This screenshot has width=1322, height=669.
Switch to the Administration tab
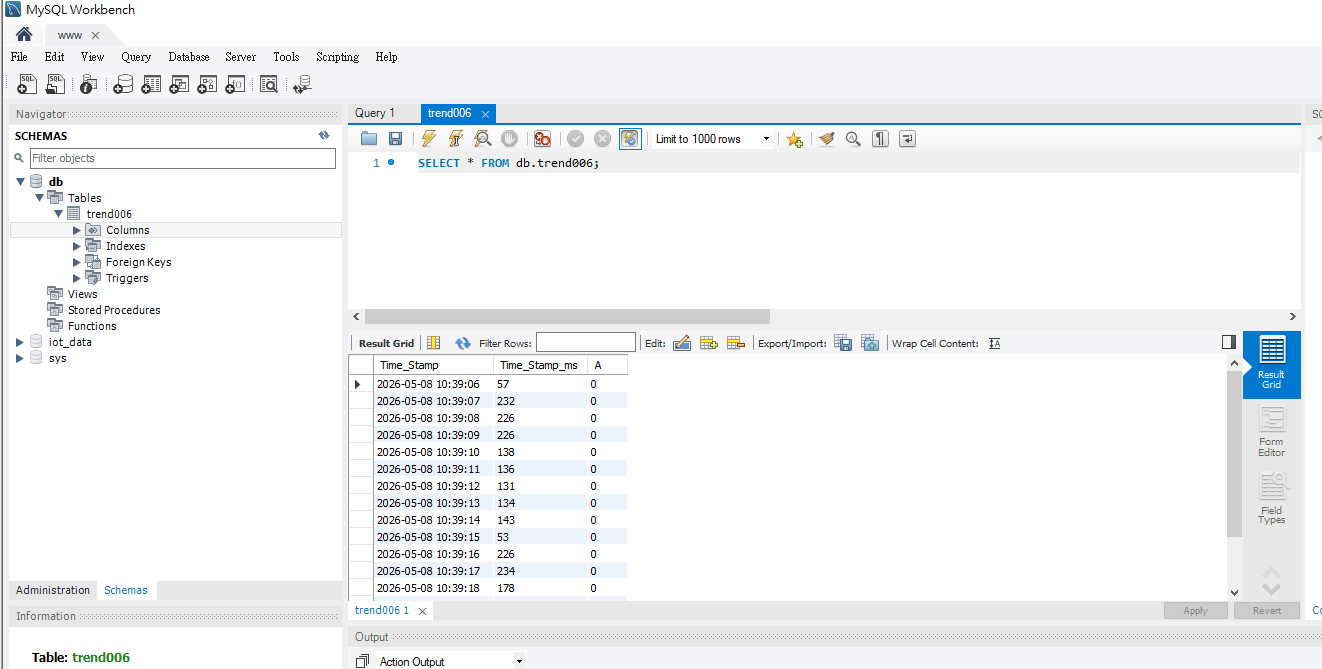tap(53, 590)
